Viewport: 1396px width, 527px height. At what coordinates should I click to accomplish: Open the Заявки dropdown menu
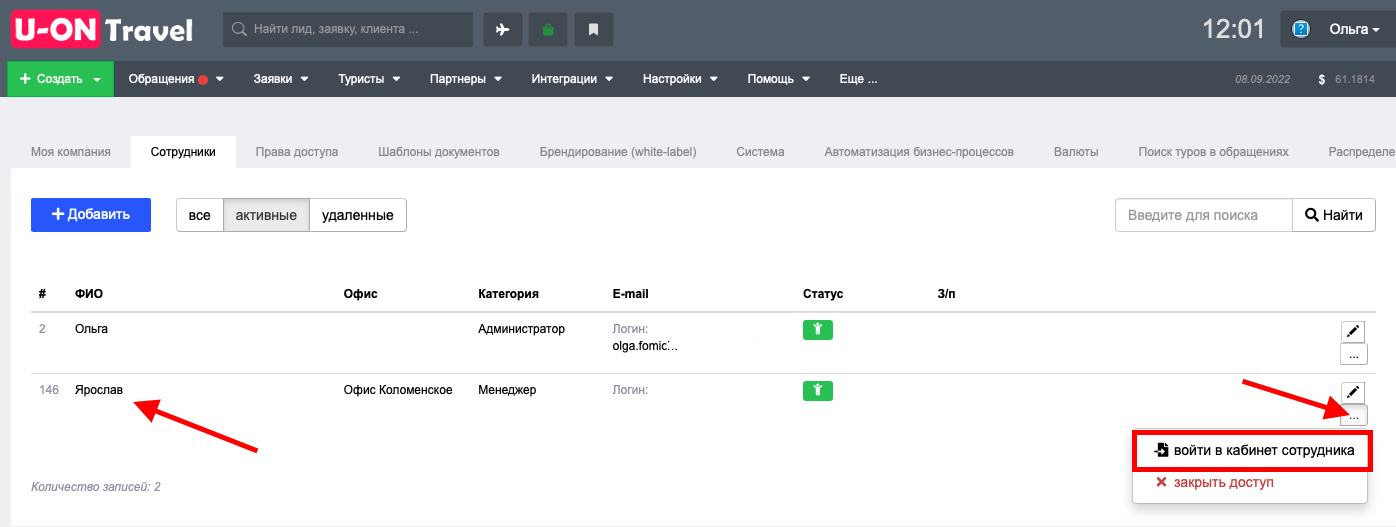click(281, 79)
